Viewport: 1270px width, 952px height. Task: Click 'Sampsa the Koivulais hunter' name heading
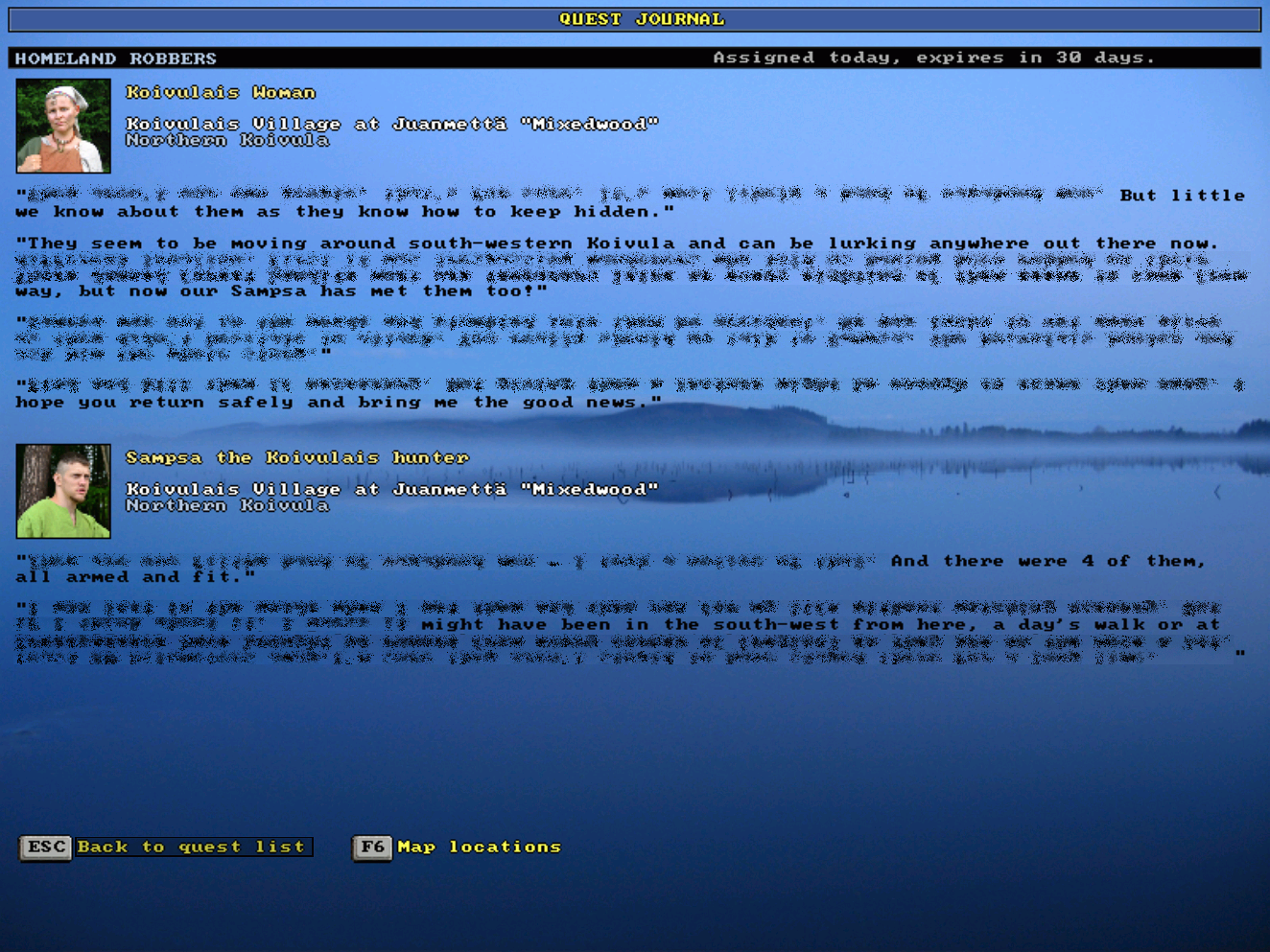[297, 457]
